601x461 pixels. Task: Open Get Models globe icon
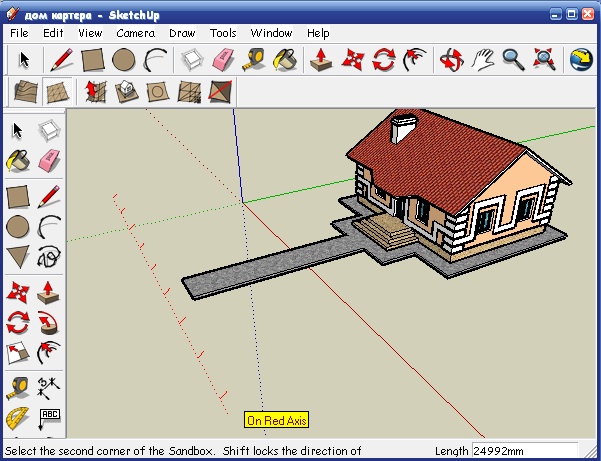(x=581, y=60)
